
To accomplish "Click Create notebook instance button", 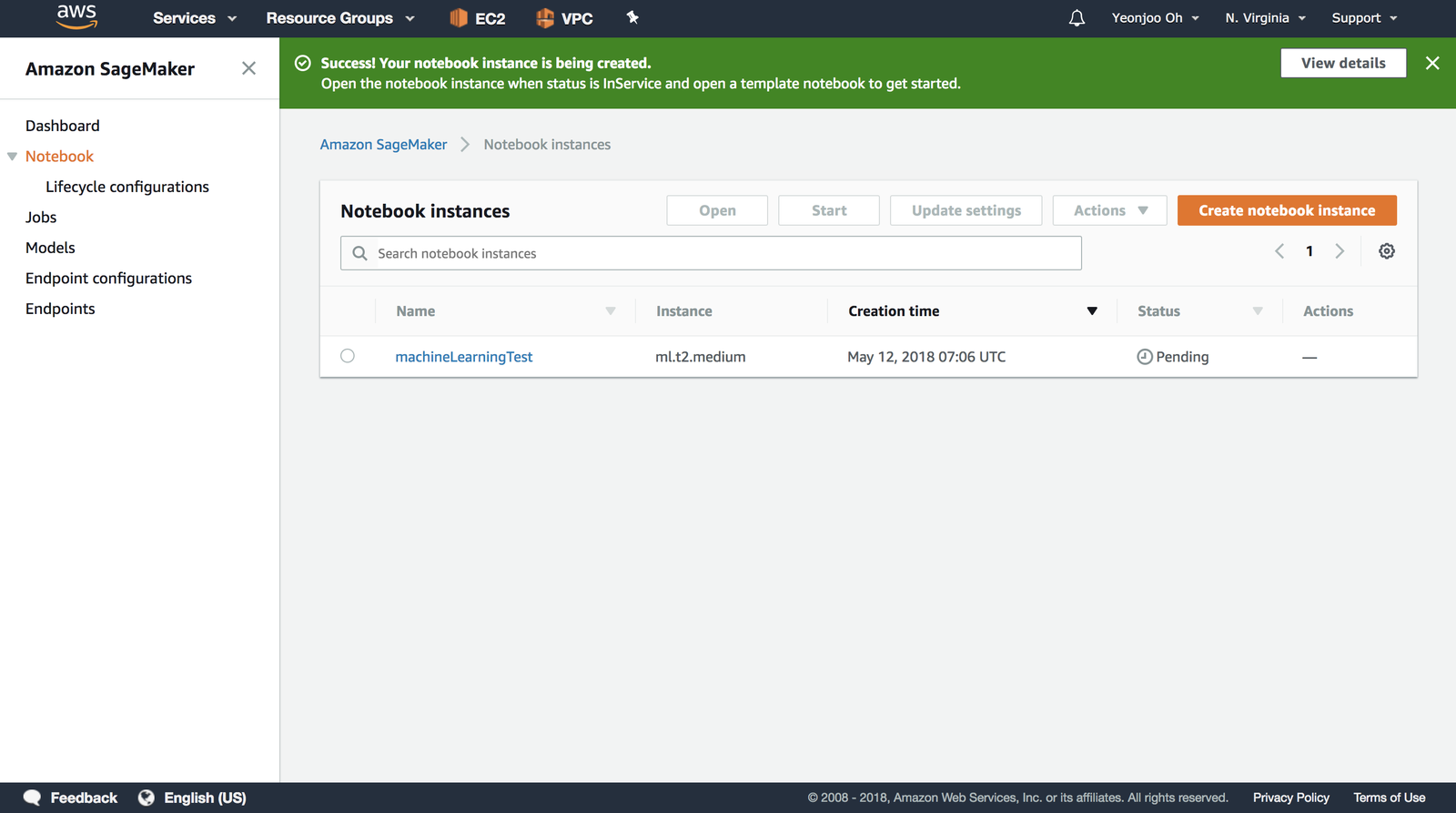I will (x=1286, y=210).
